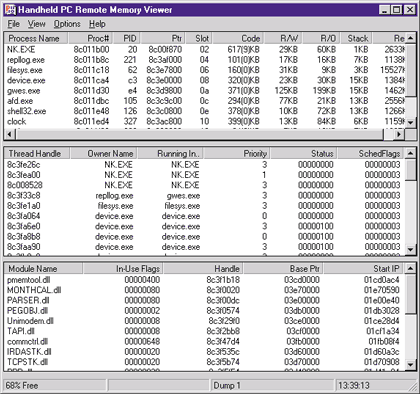Select the PEGOBJ.dll module row
The width and height of the screenshot is (420, 394).
(x=205, y=311)
